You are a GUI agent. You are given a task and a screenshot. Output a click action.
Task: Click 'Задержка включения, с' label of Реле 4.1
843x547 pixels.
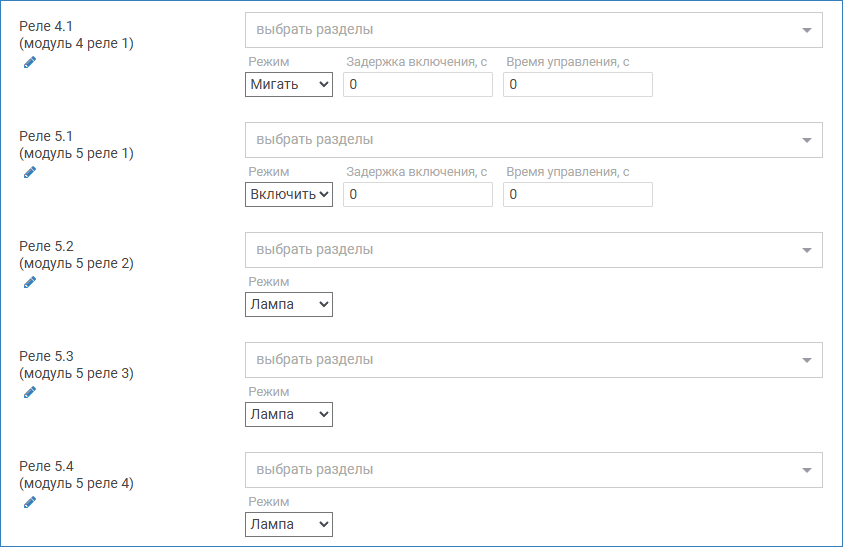point(417,62)
